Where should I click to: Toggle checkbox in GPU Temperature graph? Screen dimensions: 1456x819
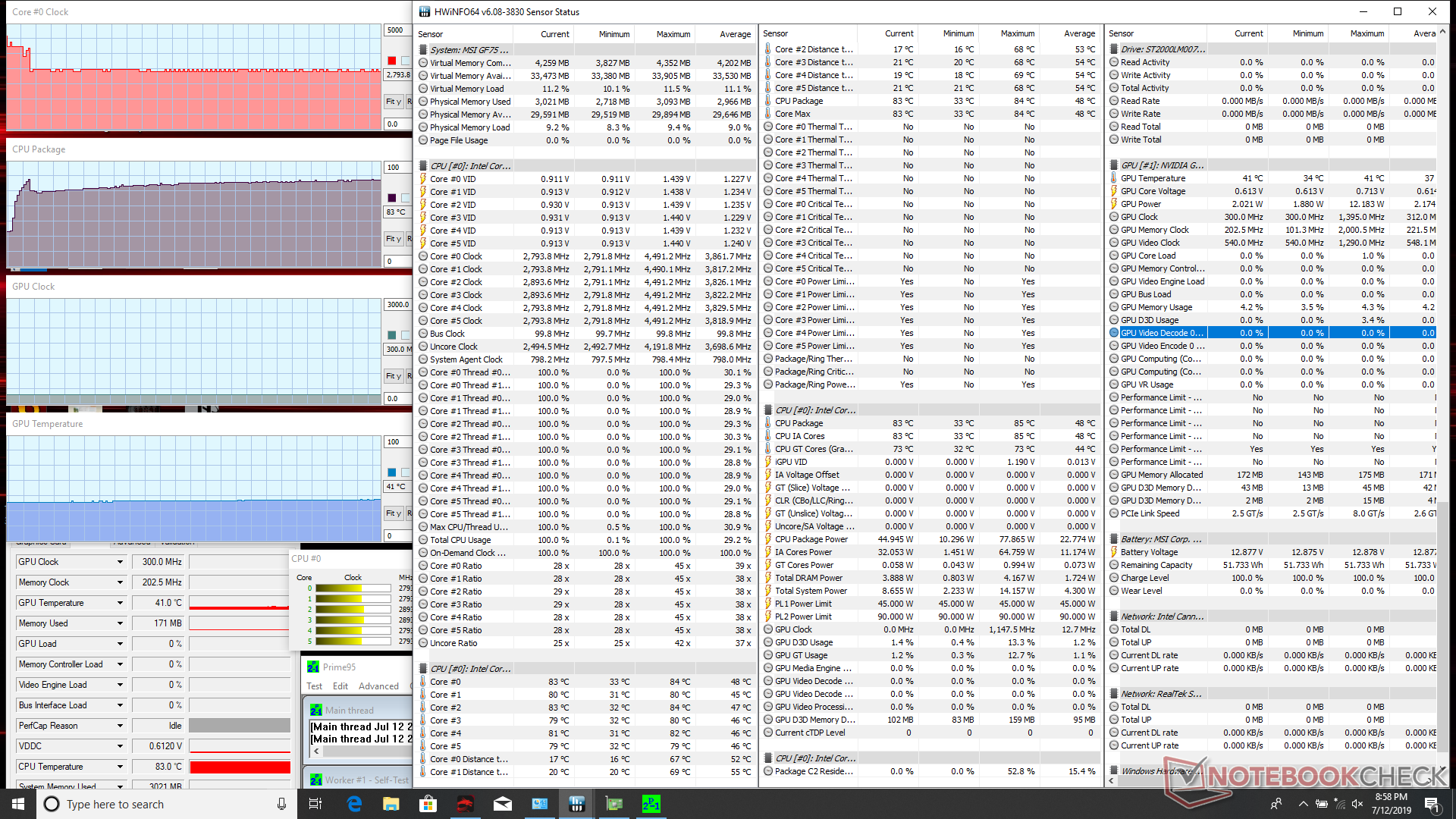[x=406, y=472]
